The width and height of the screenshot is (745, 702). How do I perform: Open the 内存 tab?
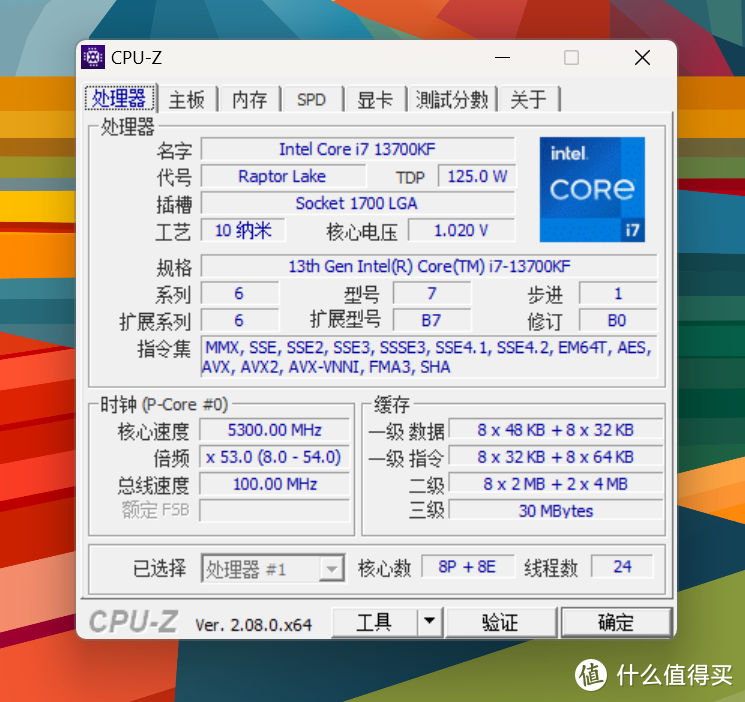(249, 100)
